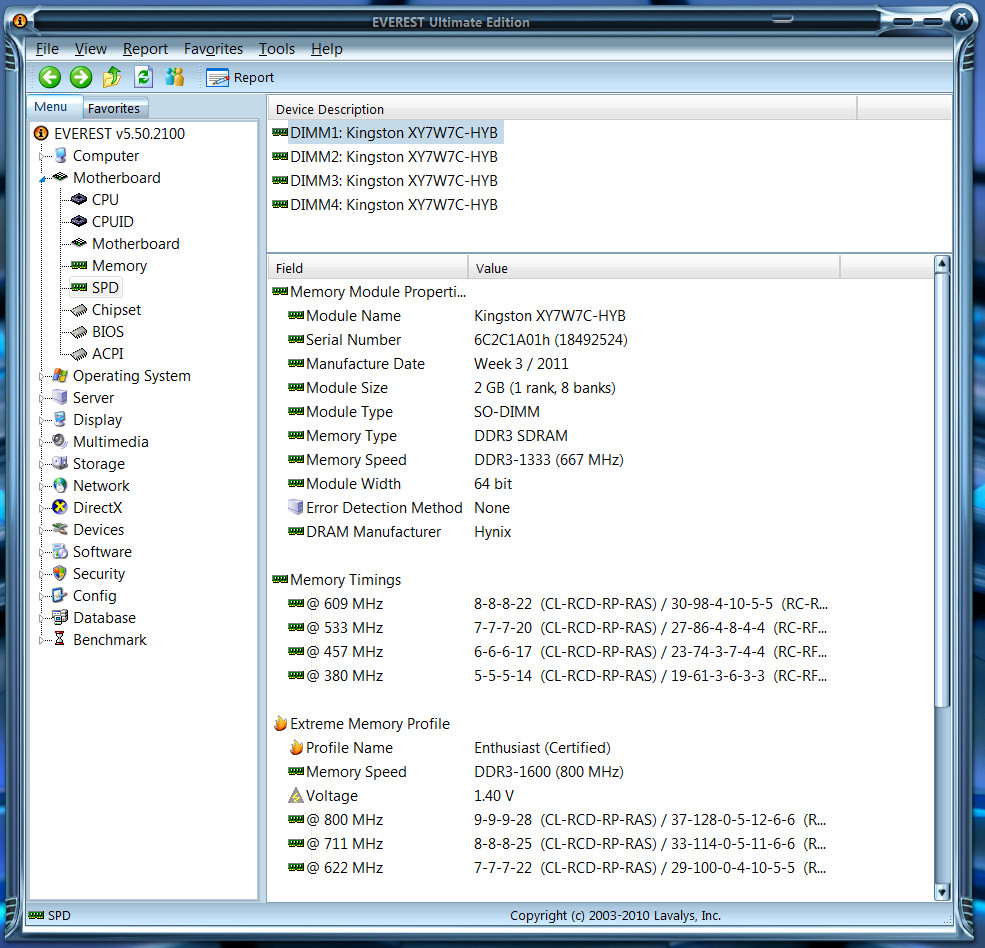Open the Tools menu
The height and width of the screenshot is (948, 985).
[x=276, y=49]
